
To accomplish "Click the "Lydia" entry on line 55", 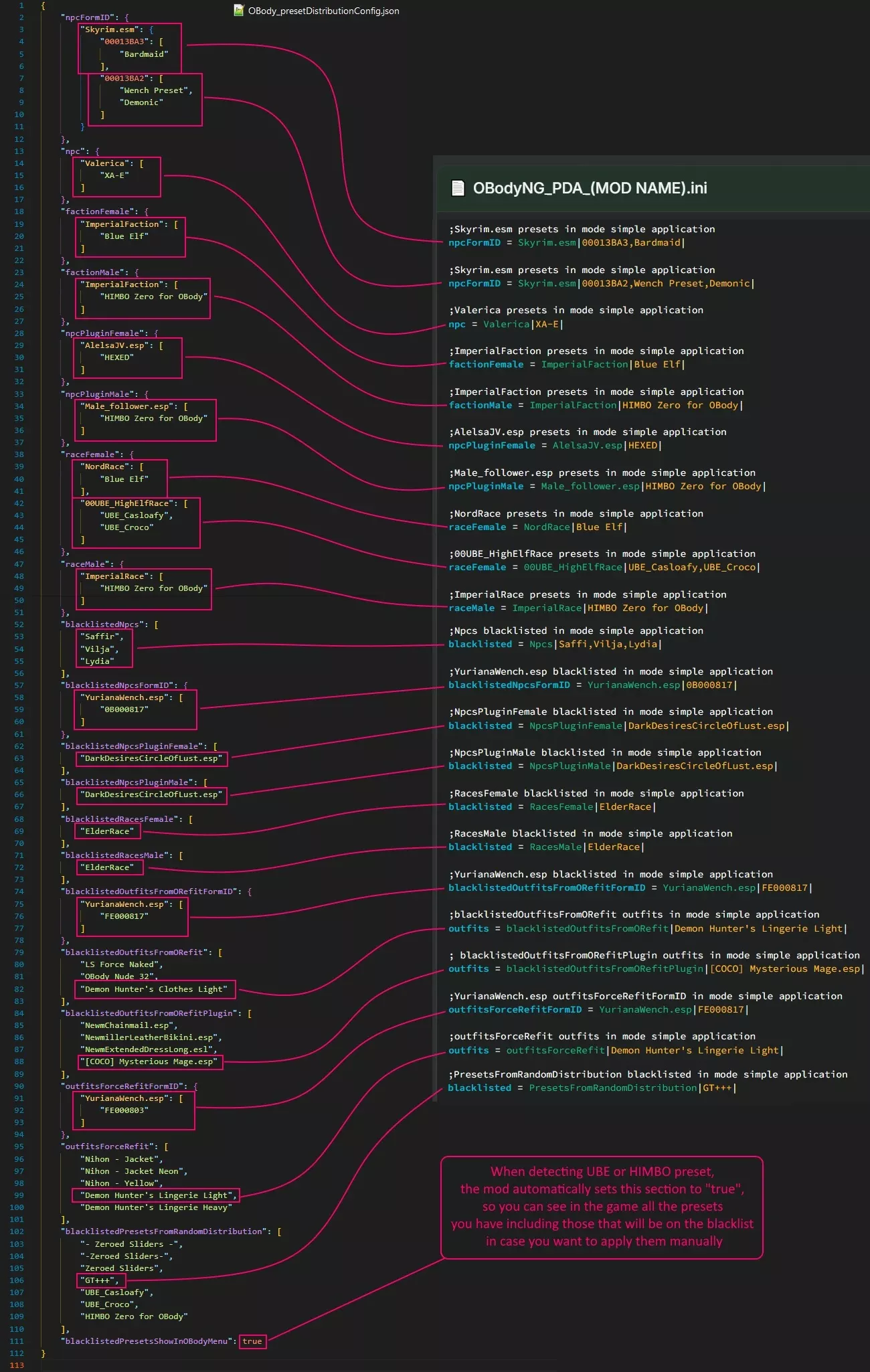I will click(97, 661).
